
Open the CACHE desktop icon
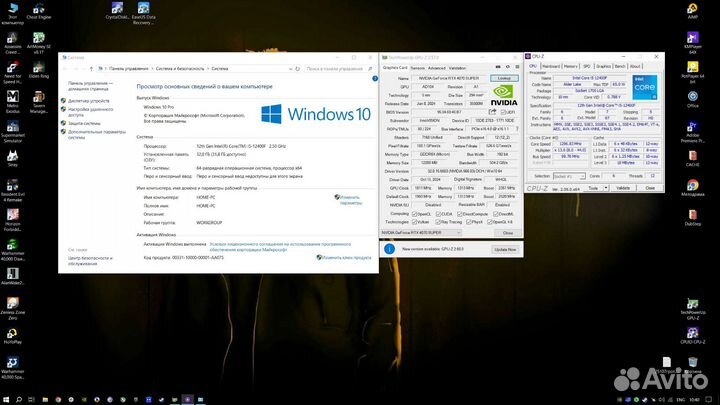(692, 158)
